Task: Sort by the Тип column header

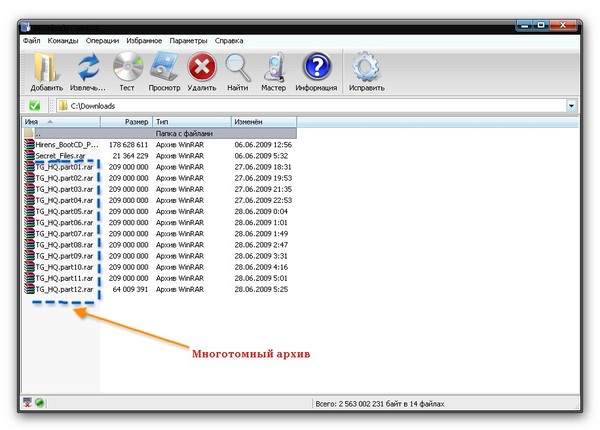Action: [x=192, y=122]
